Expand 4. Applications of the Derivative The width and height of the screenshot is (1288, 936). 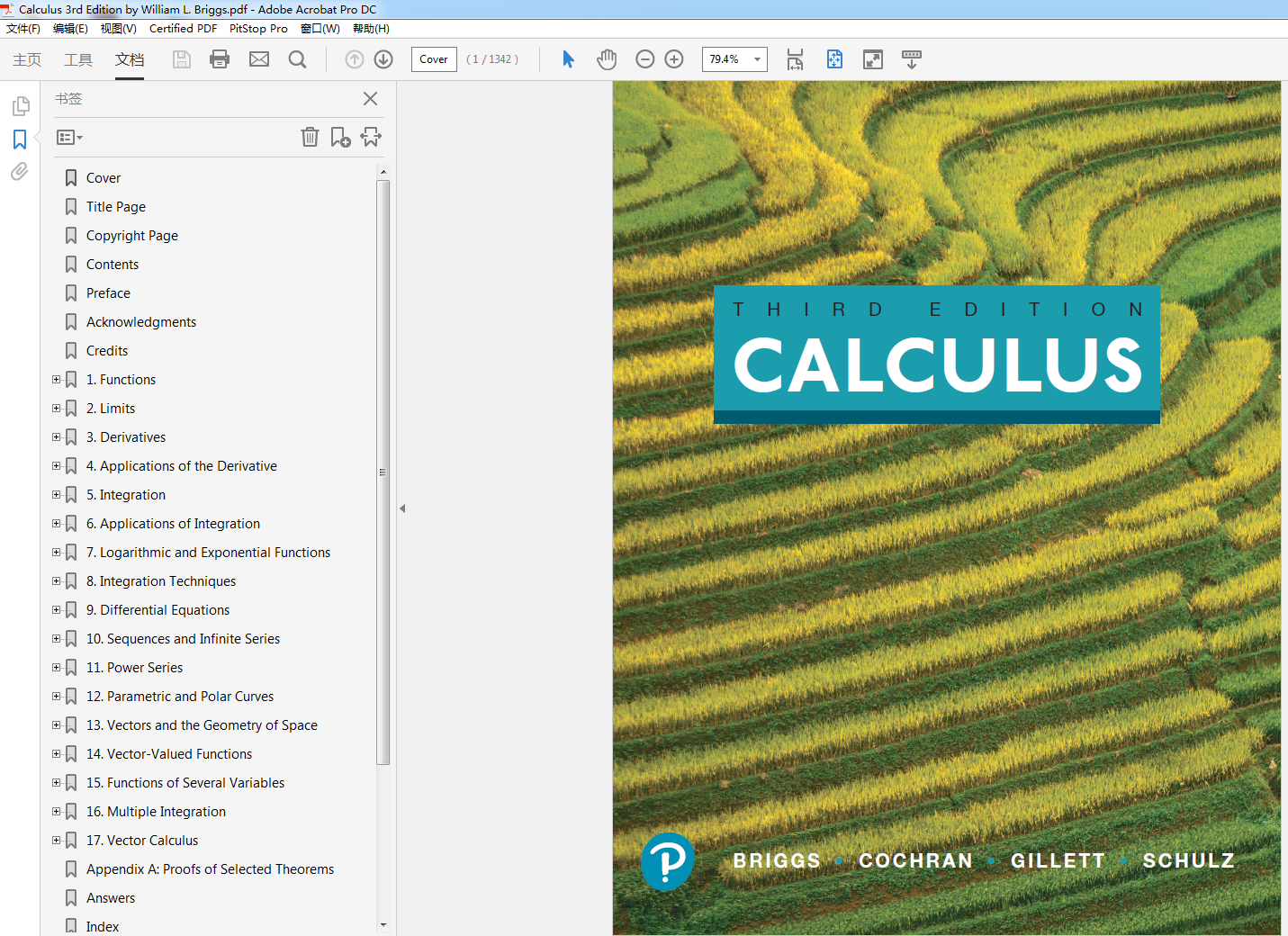point(57,466)
